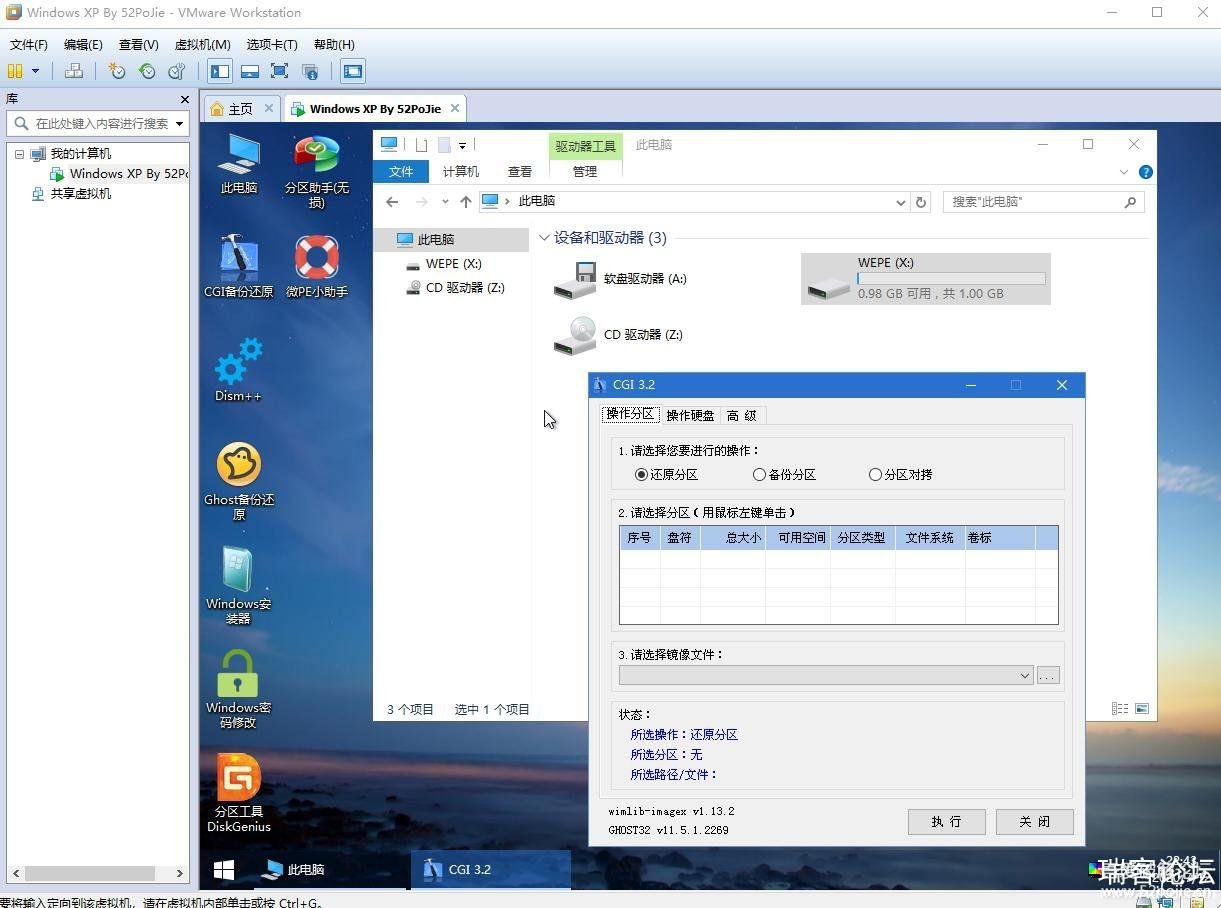Click the CGI 3.2 taskbar button

490,870
